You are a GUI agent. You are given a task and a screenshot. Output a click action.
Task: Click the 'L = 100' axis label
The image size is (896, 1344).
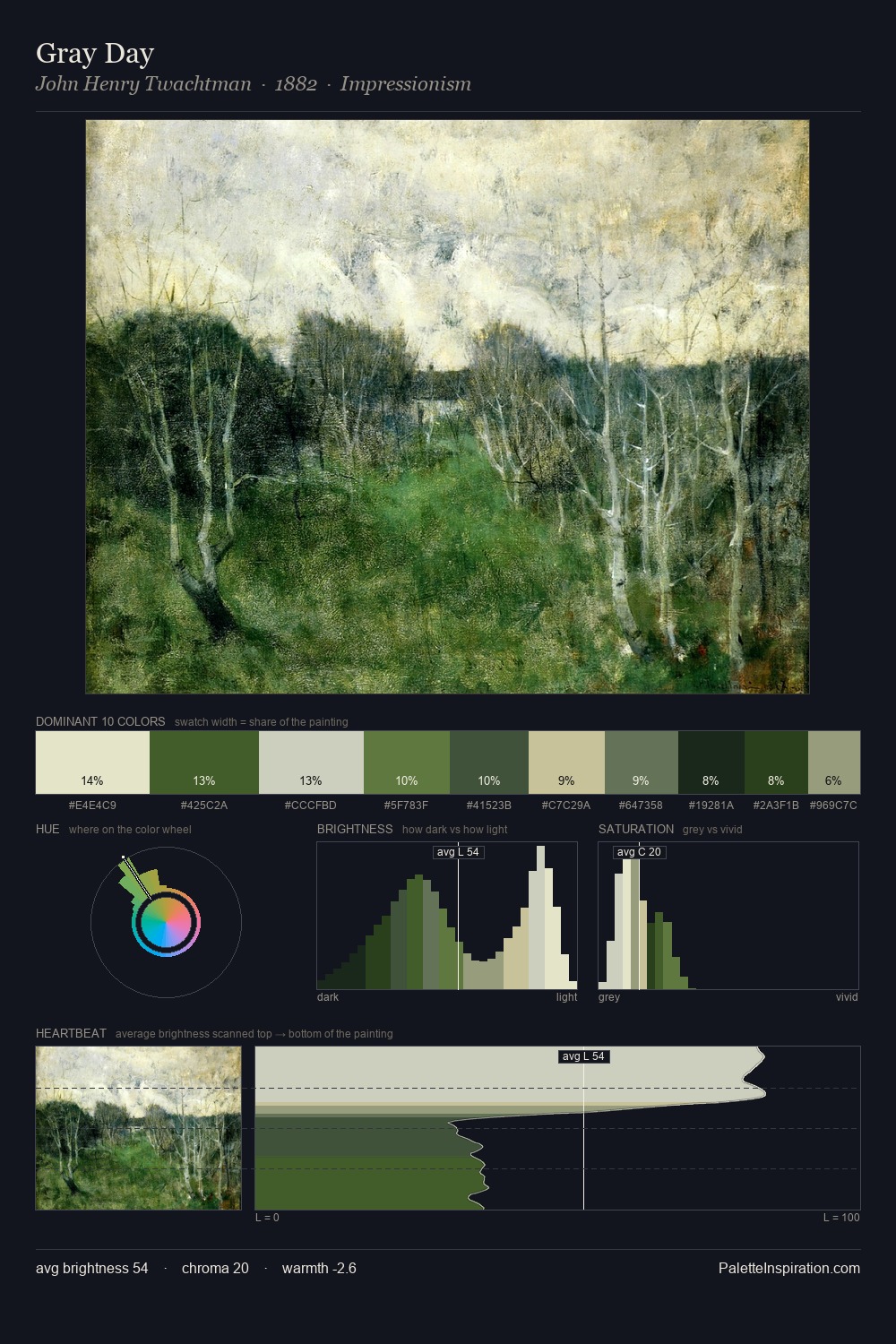click(x=841, y=1218)
